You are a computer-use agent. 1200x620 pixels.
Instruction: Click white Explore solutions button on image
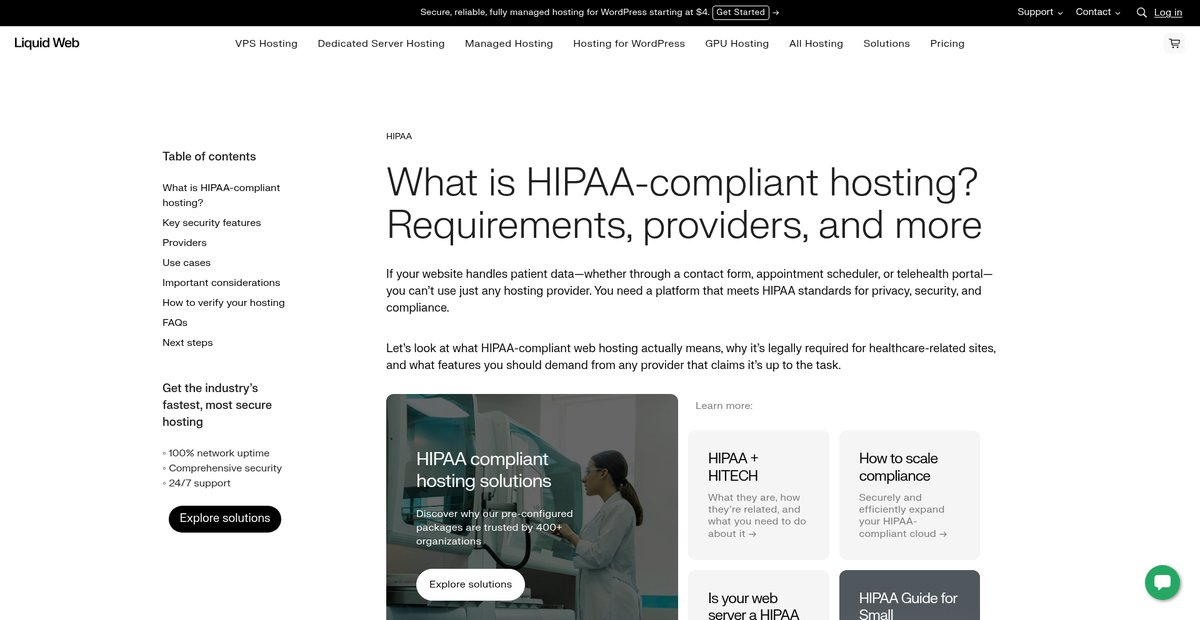click(470, 584)
